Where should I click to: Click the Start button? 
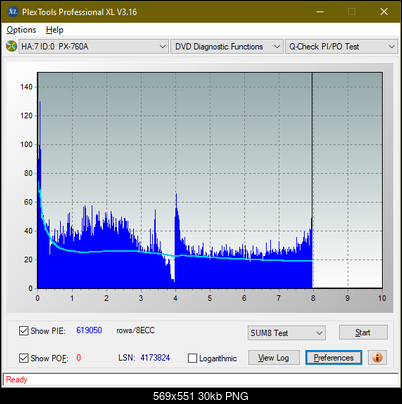click(x=363, y=332)
